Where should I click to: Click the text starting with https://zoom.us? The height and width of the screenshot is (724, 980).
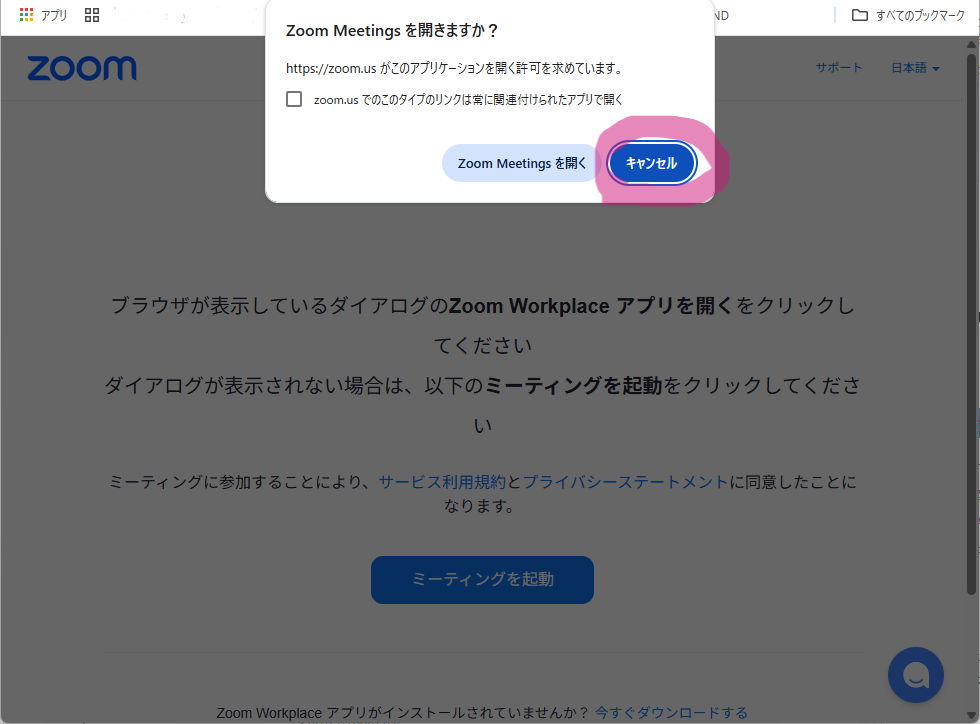click(x=454, y=68)
